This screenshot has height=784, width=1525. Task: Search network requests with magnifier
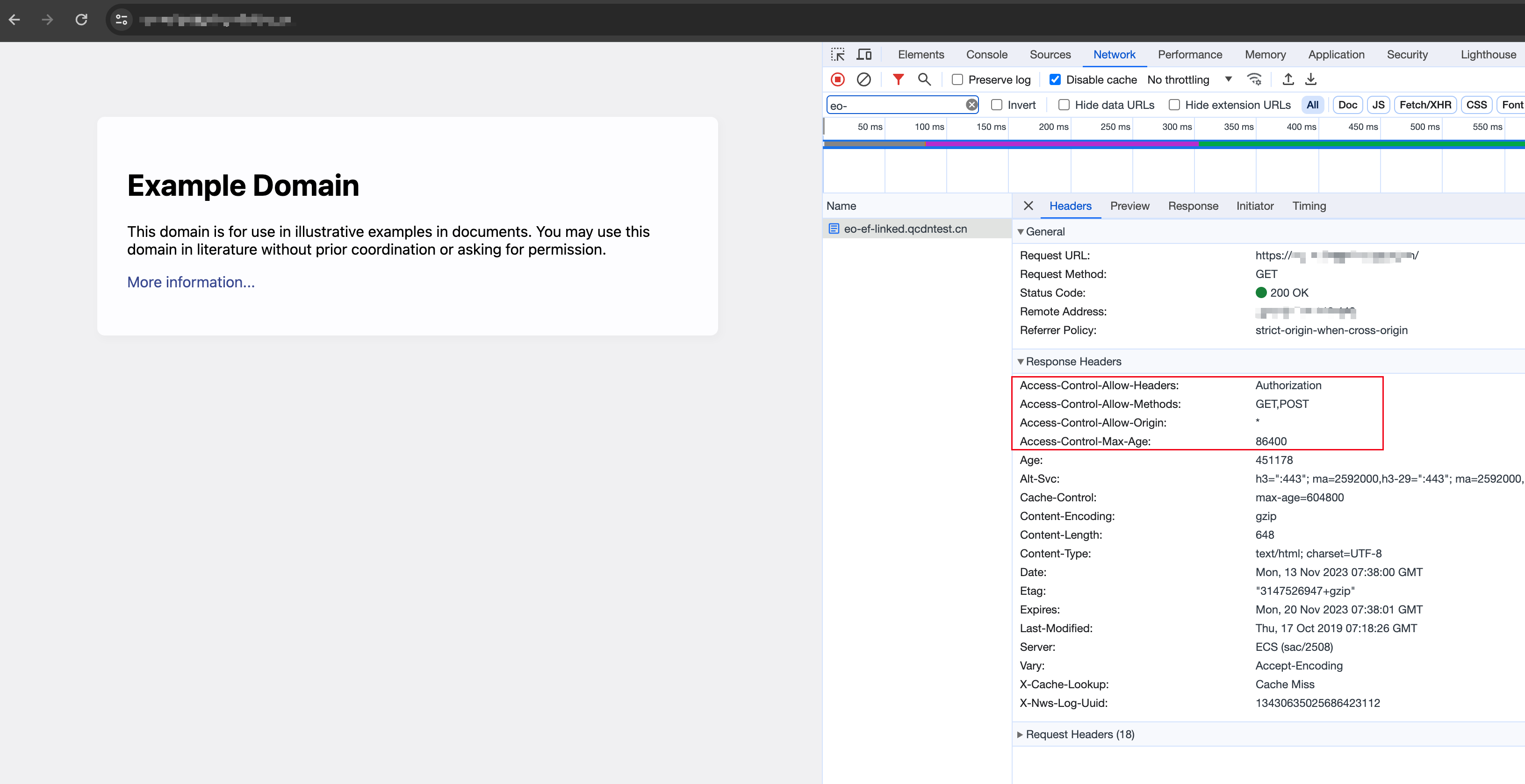point(925,79)
